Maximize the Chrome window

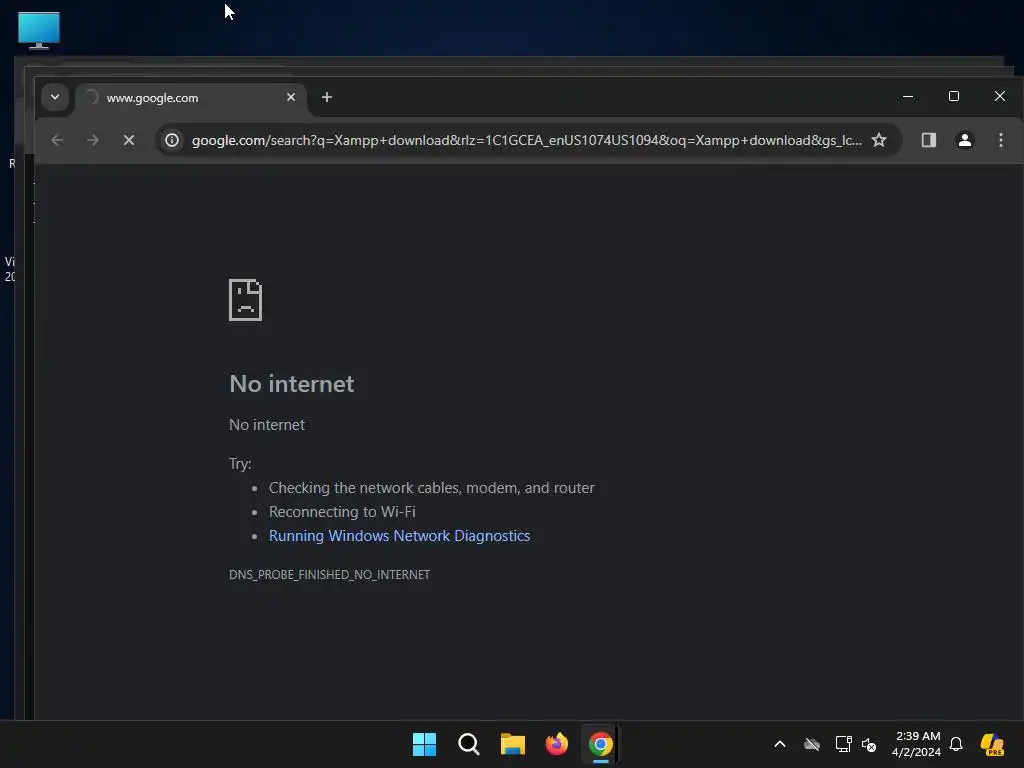tap(953, 97)
